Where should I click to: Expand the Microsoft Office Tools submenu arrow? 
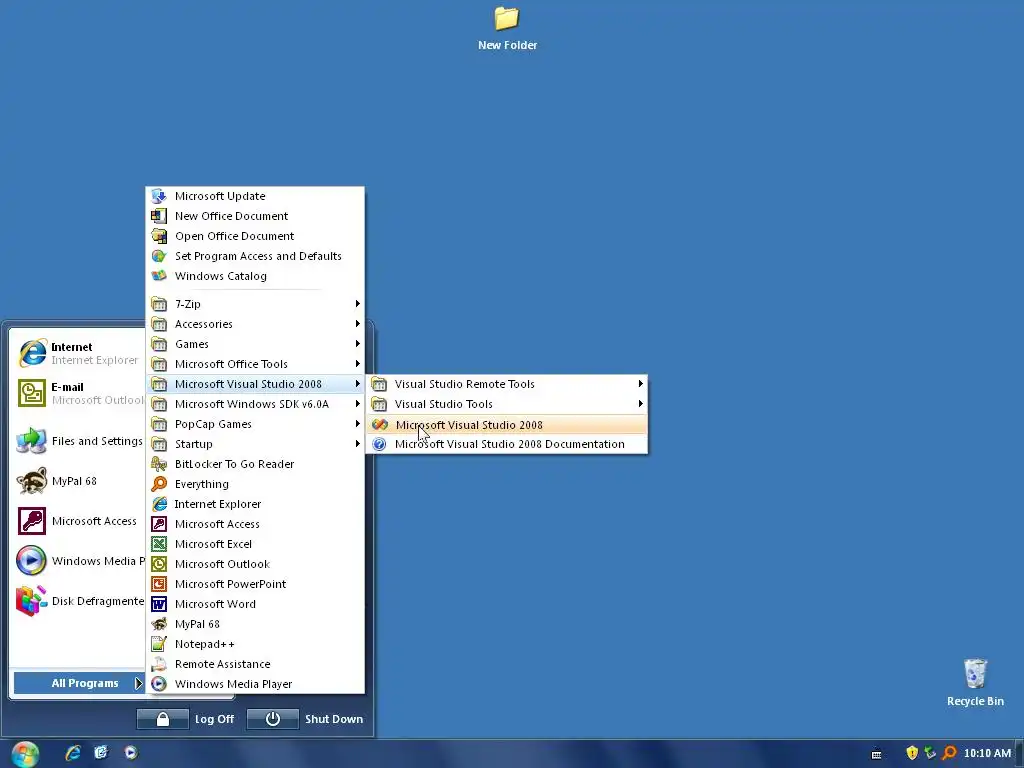coord(357,364)
